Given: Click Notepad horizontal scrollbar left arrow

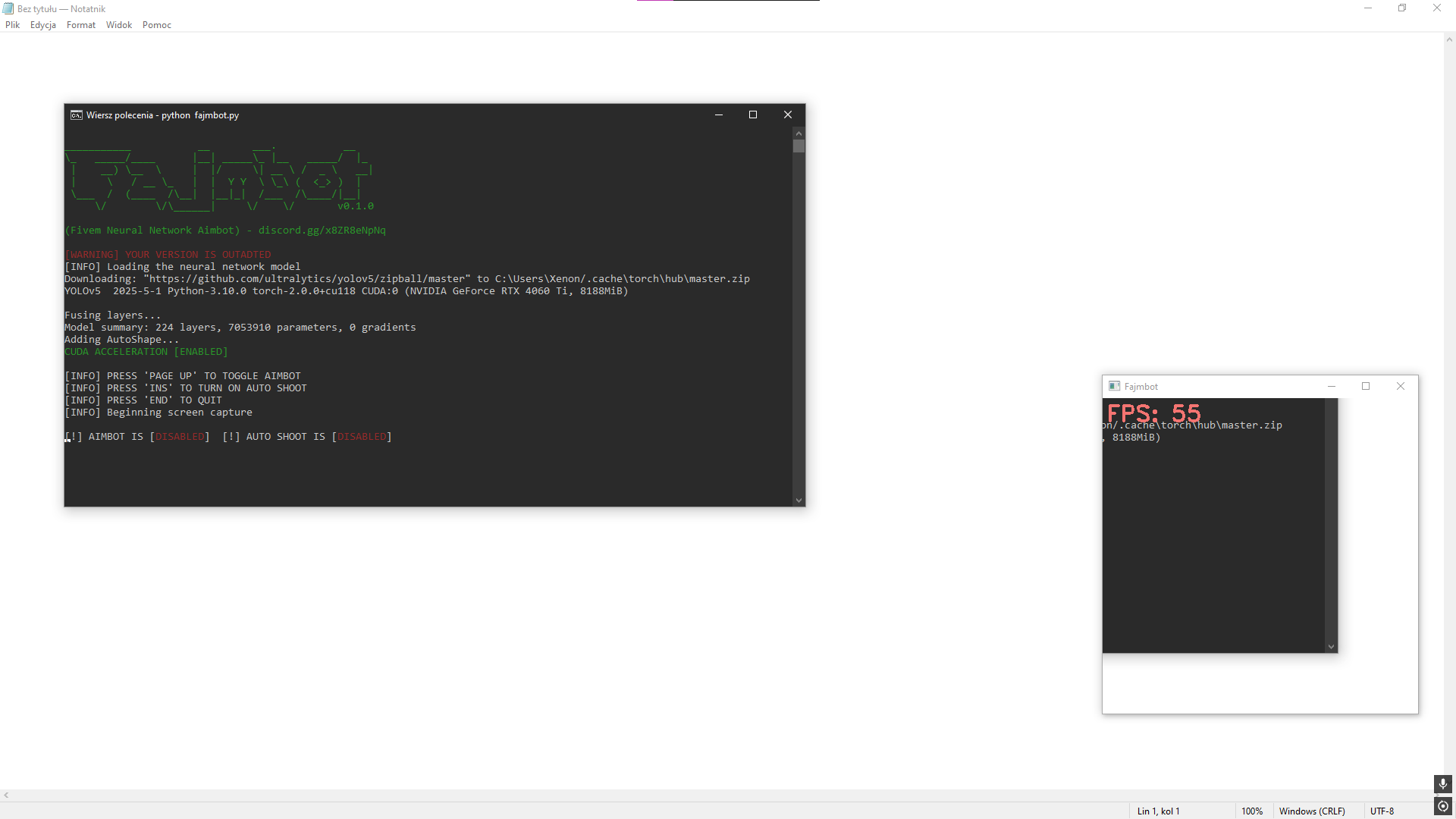Looking at the screenshot, I should 6,795.
